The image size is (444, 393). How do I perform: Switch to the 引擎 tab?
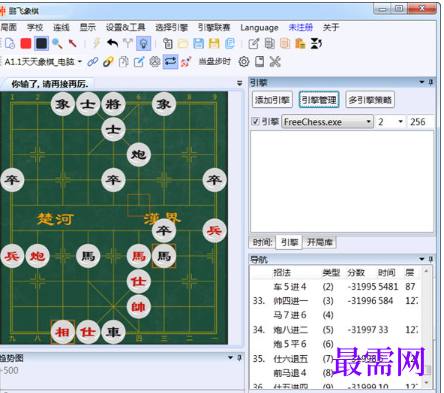coord(289,242)
